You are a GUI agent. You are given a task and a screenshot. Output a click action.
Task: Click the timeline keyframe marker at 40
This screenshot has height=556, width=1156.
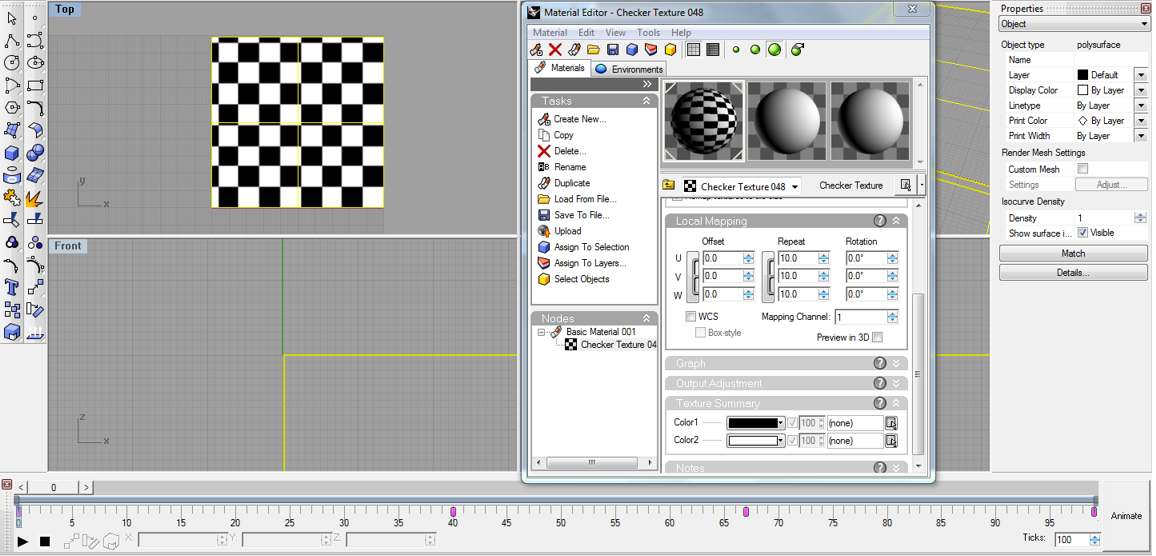(x=453, y=512)
